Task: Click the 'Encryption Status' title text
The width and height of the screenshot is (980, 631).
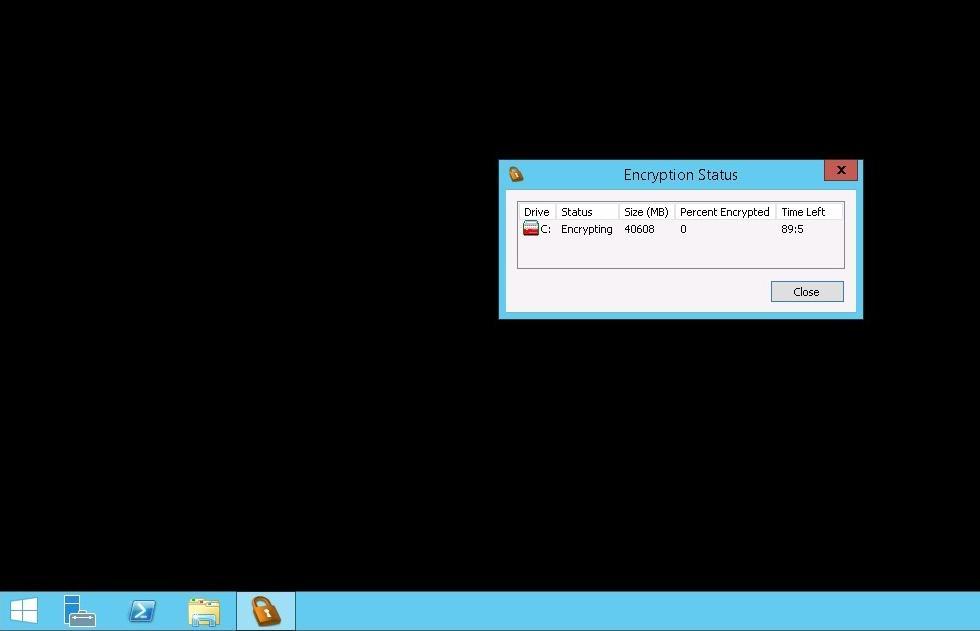Action: (681, 175)
